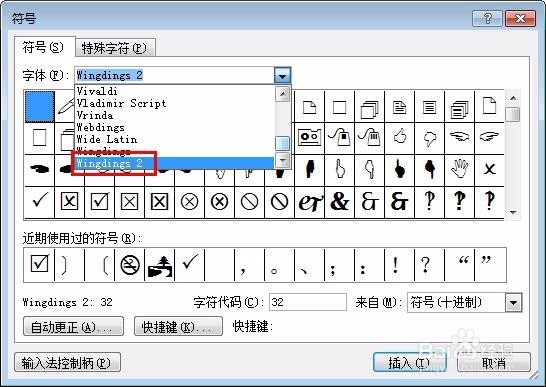Open the font (字体) dropdown arrow
The image size is (546, 387).
(282, 75)
